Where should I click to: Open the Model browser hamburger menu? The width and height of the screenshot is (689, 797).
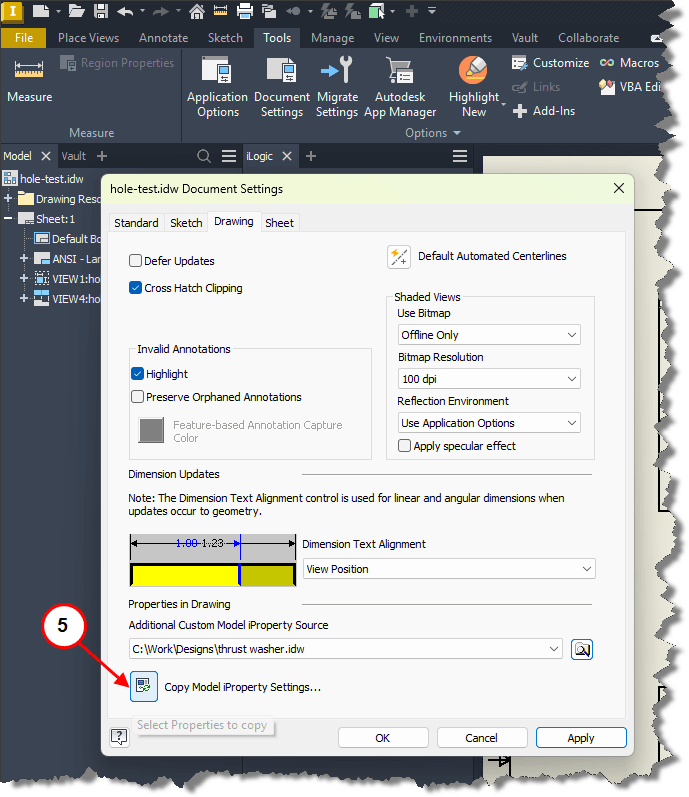(229, 156)
